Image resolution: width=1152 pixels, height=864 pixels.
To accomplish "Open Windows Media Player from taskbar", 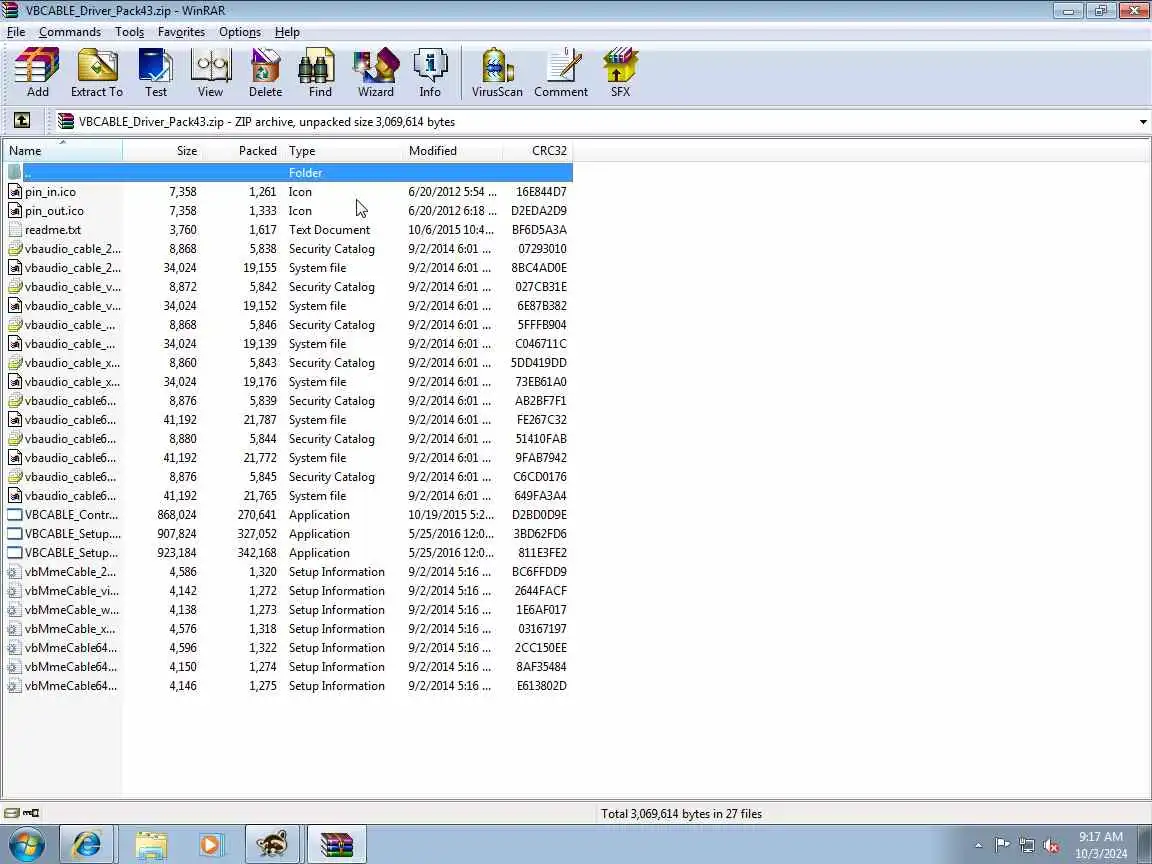I will (x=210, y=844).
